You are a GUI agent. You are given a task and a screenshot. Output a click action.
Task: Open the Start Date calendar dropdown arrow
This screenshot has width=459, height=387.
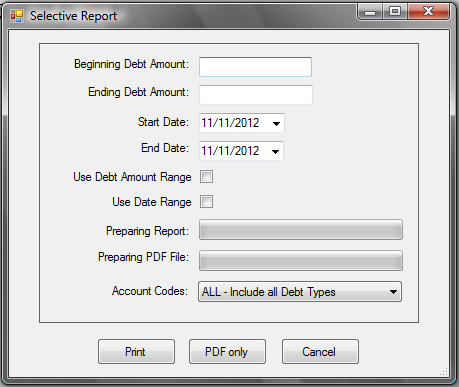pos(276,124)
